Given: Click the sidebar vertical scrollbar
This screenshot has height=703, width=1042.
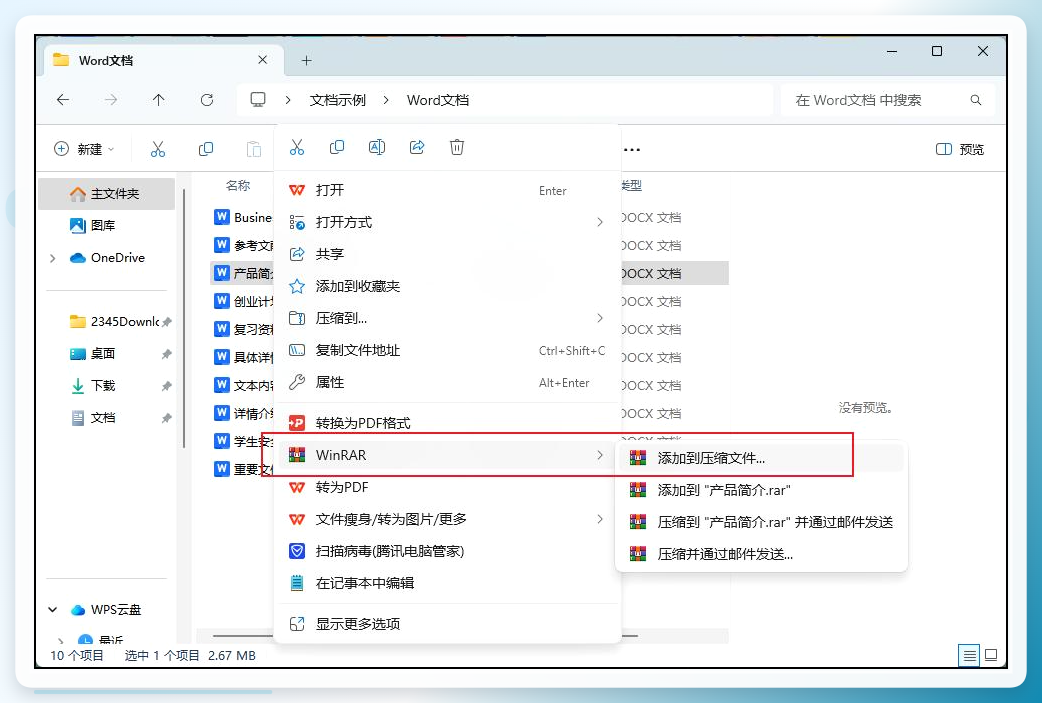Looking at the screenshot, I should 184,319.
